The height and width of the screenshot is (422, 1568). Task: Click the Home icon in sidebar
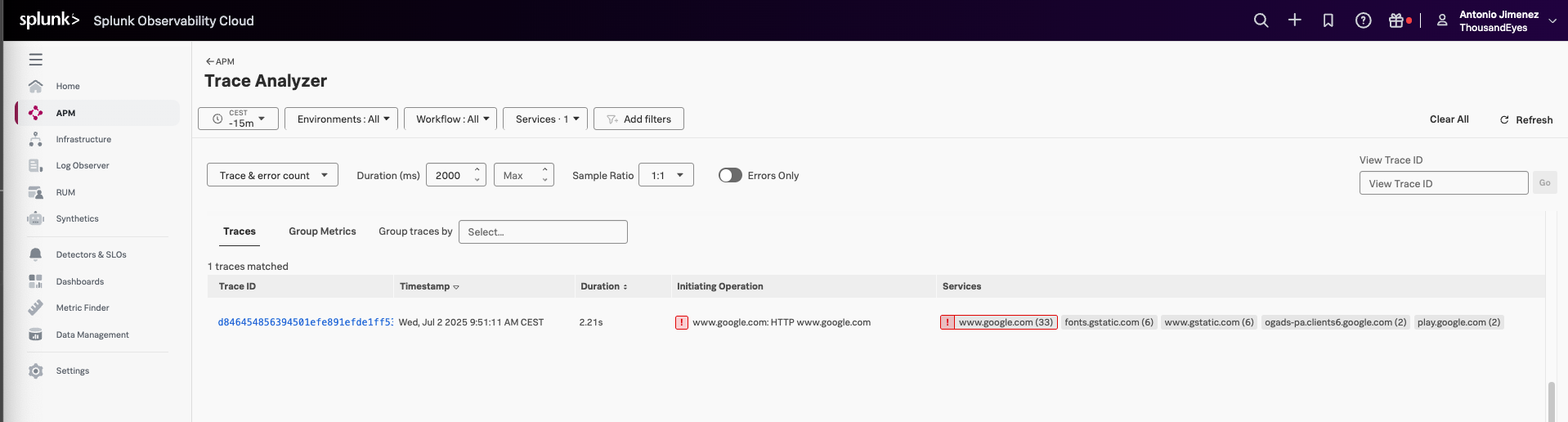(x=35, y=86)
